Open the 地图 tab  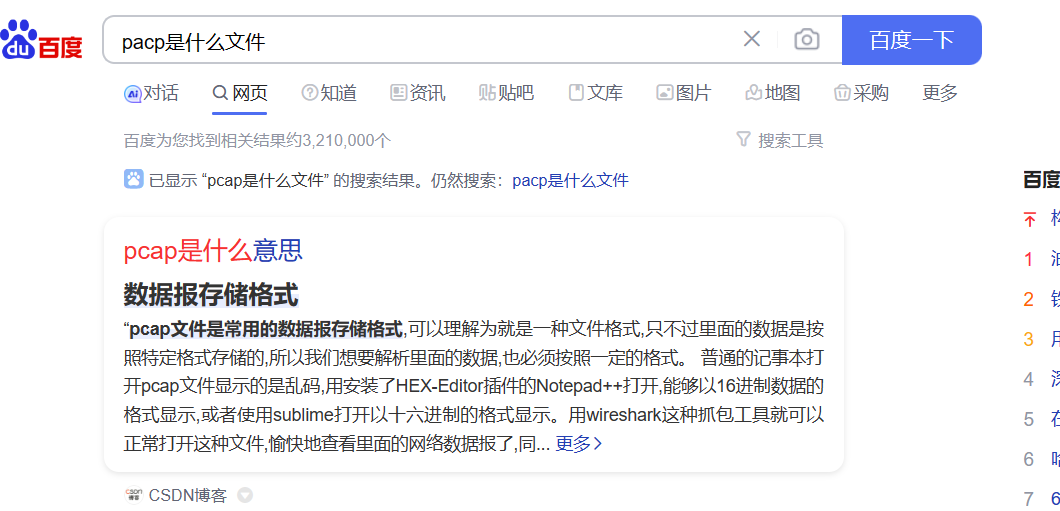tap(773, 93)
